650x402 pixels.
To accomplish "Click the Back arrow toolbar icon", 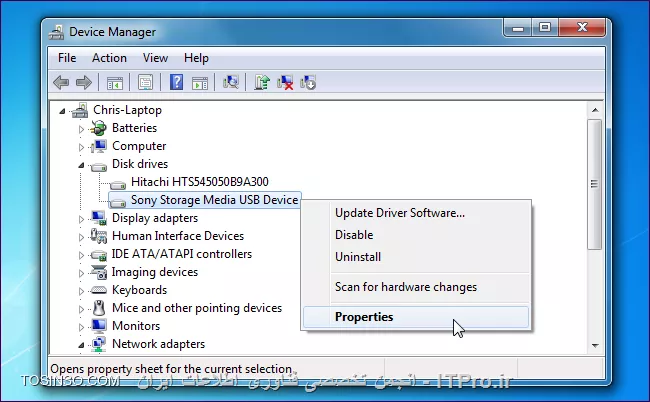I will point(61,82).
